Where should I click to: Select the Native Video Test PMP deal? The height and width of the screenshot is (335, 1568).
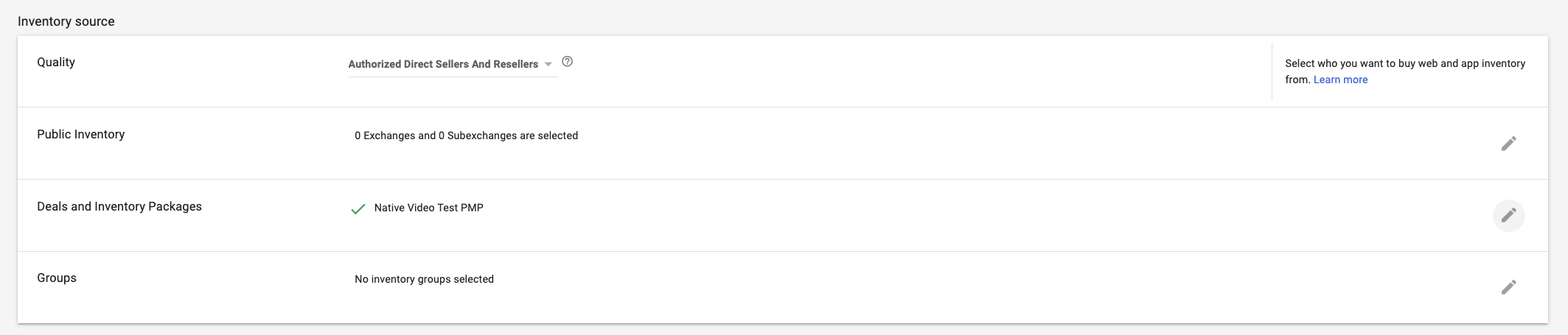click(428, 208)
